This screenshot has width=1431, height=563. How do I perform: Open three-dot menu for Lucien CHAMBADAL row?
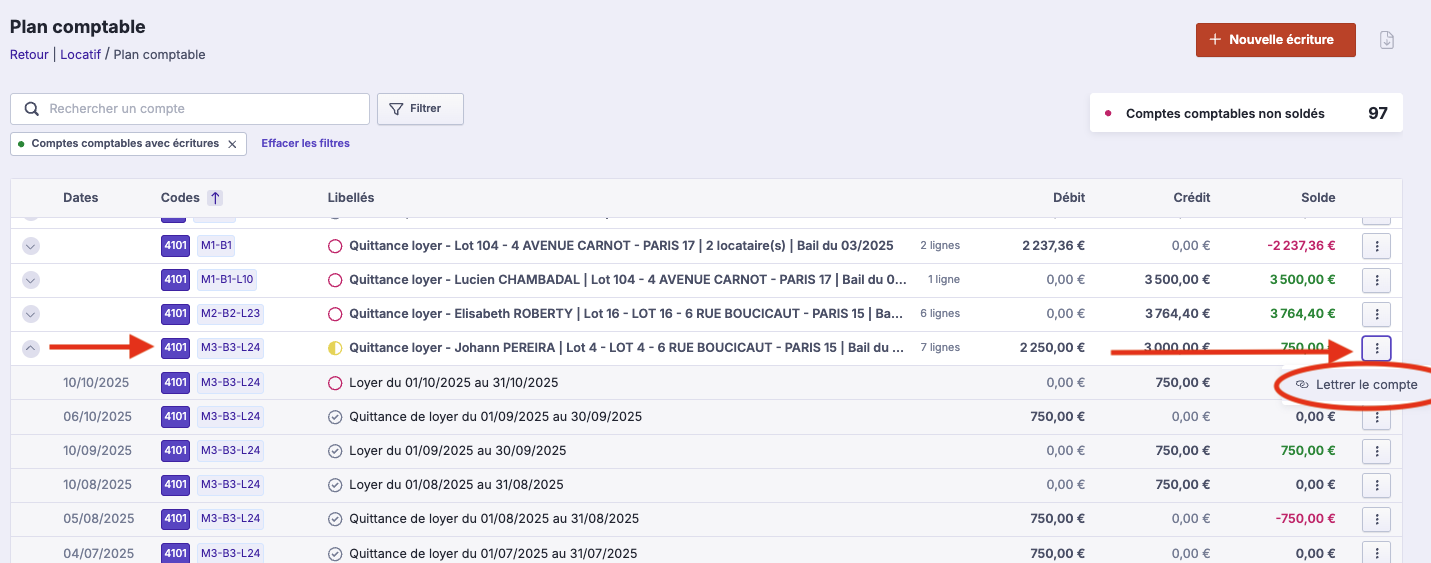pyautogui.click(x=1377, y=280)
